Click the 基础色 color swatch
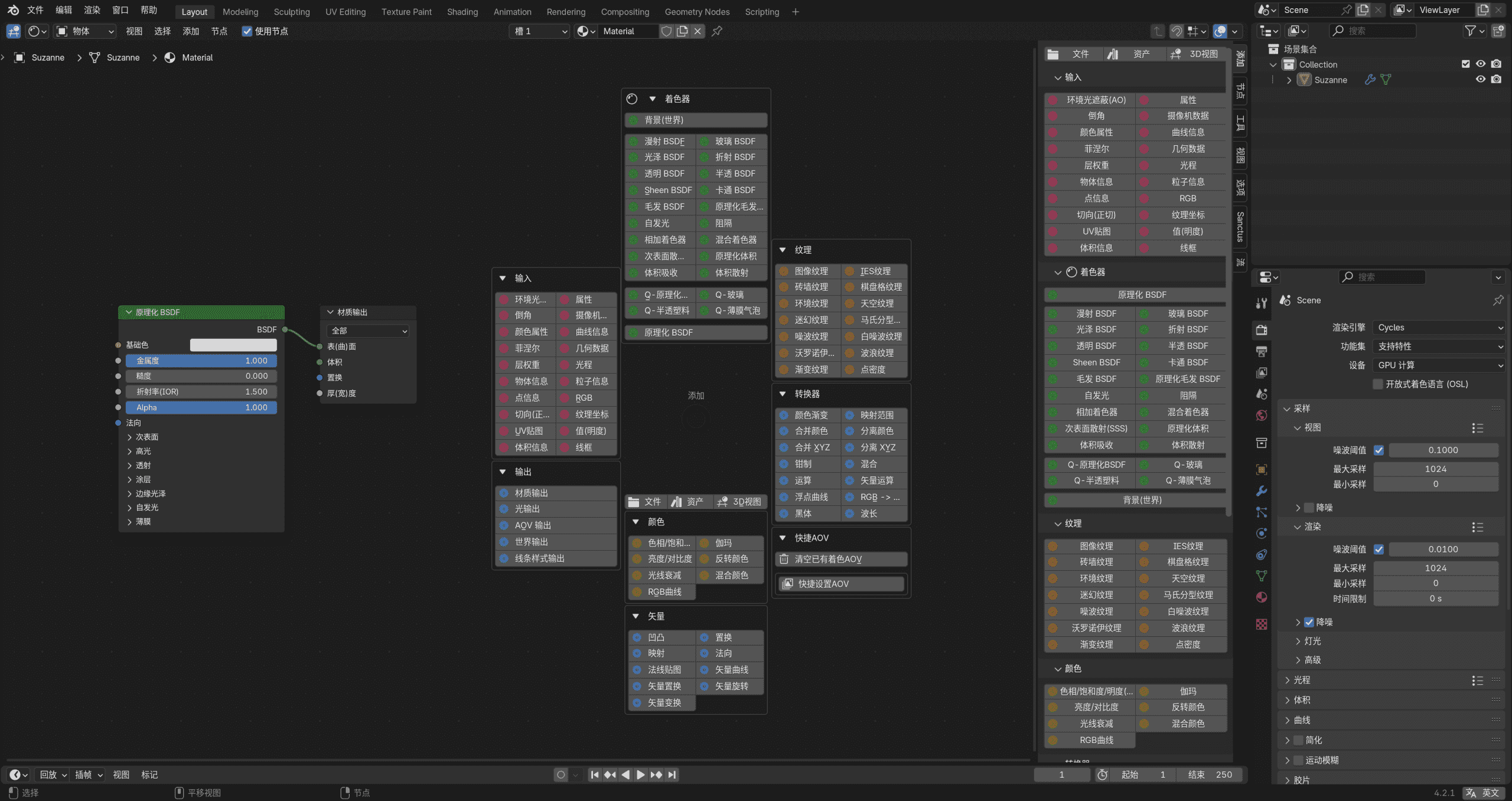The height and width of the screenshot is (801, 1512). [233, 345]
